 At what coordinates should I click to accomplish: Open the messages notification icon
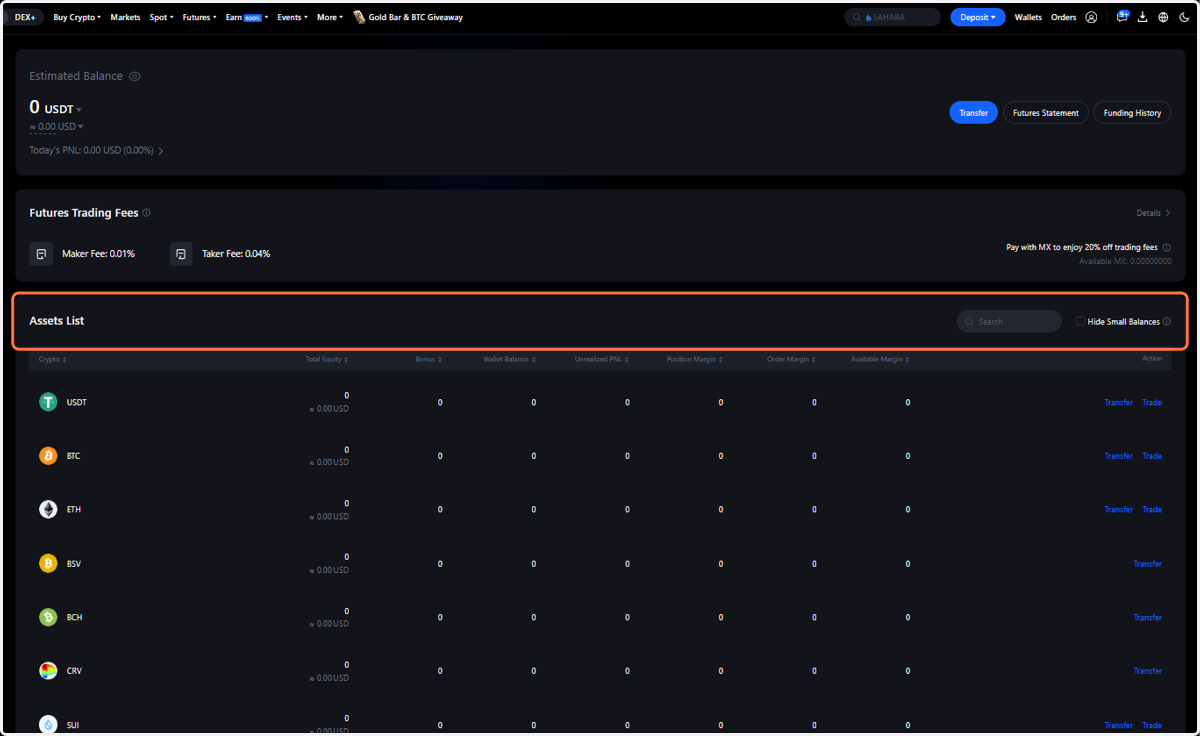pos(1122,17)
